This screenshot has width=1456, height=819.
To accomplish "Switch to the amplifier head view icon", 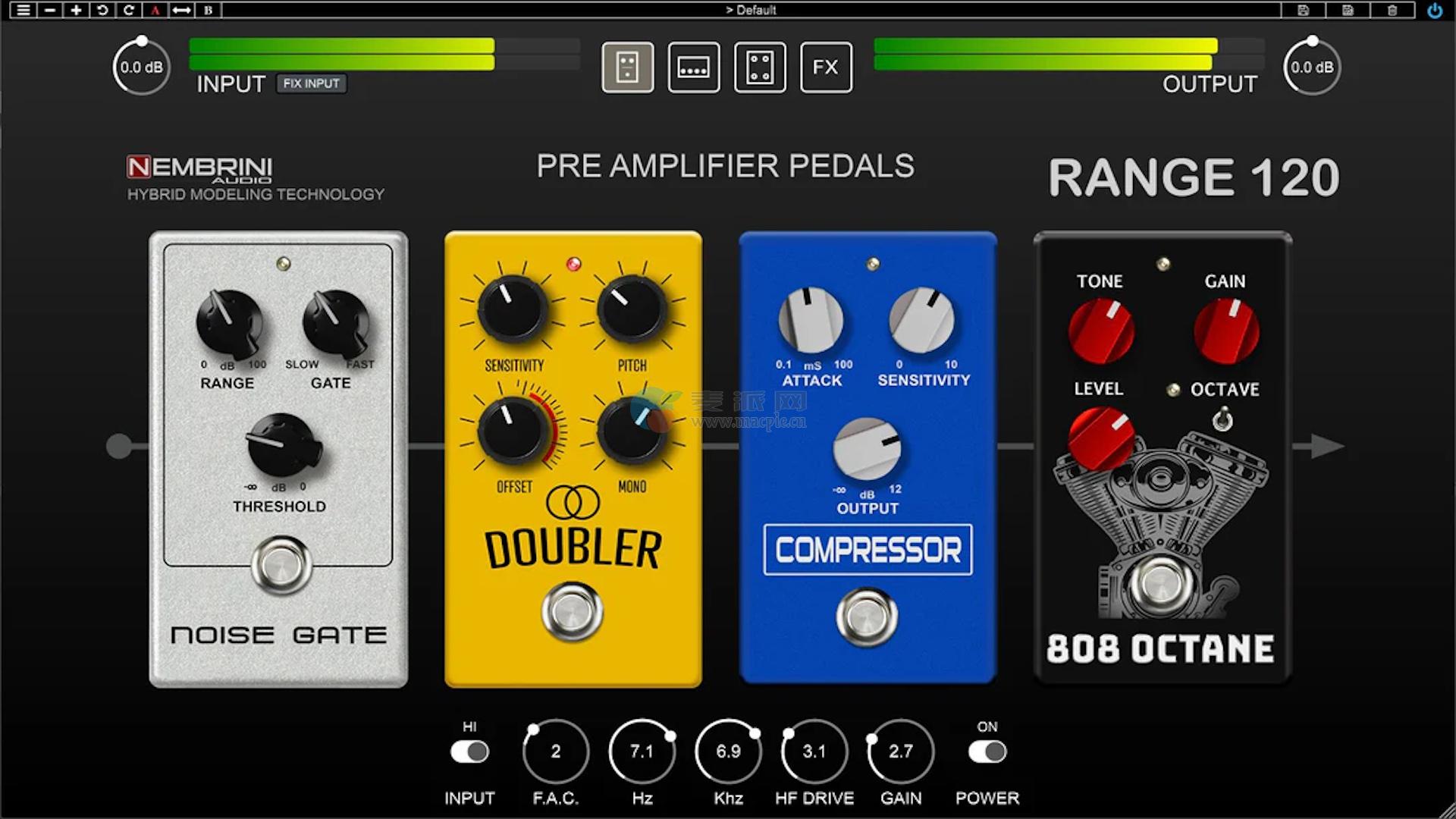I will coord(693,67).
